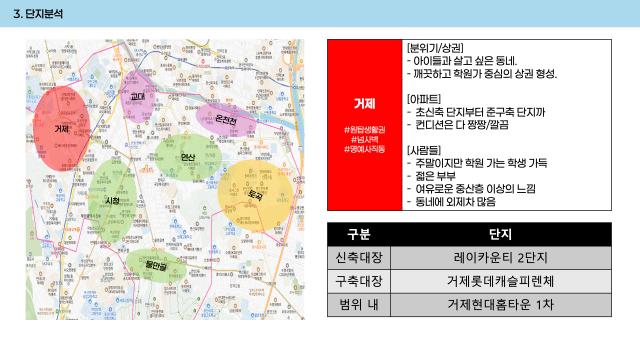Screen dimensions: 640x360
Task: Click the [분위기/상권] heading text
Action: [435, 48]
